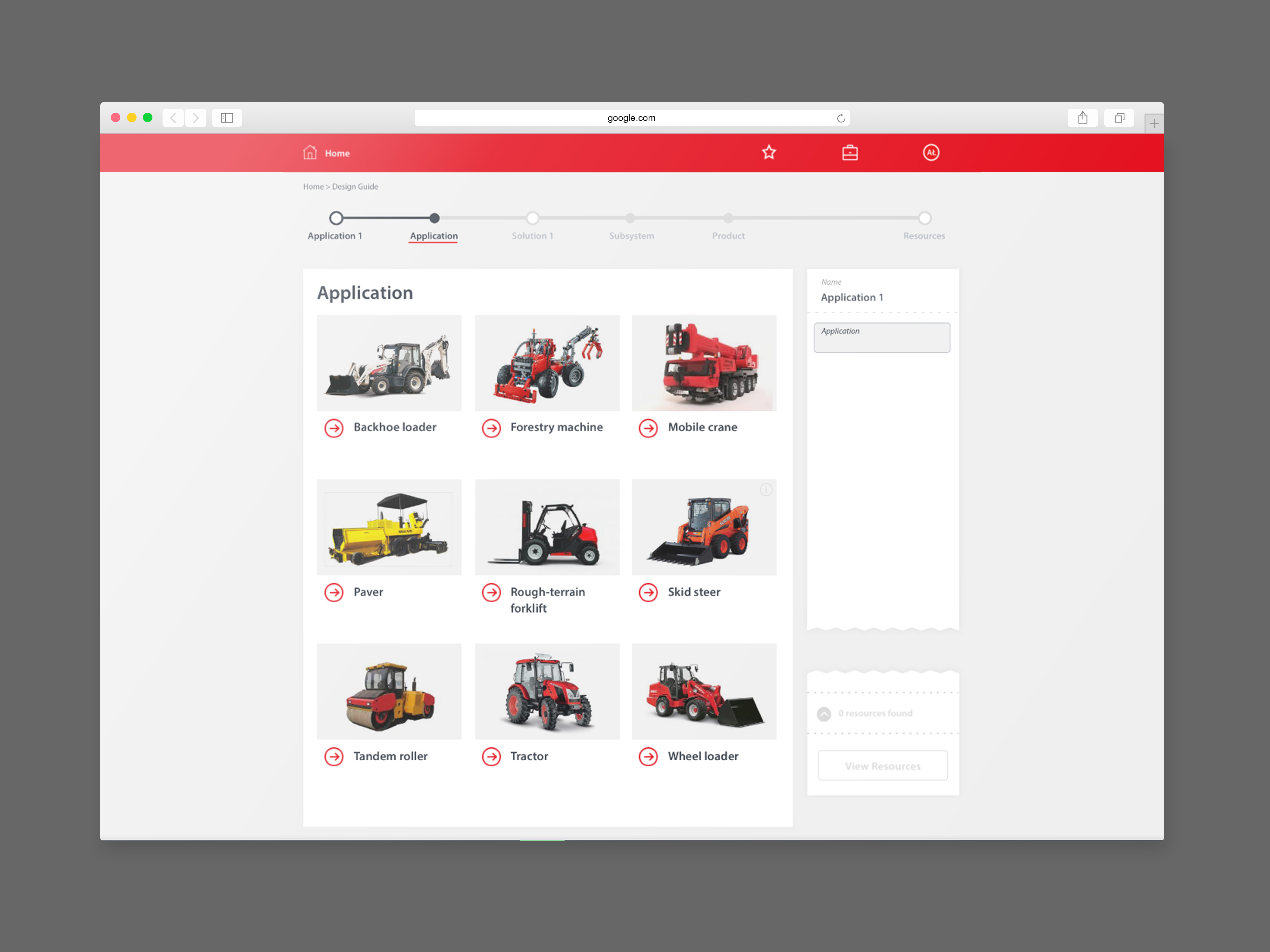
Task: Click the Solution 1 progress step circle
Action: pos(533,218)
